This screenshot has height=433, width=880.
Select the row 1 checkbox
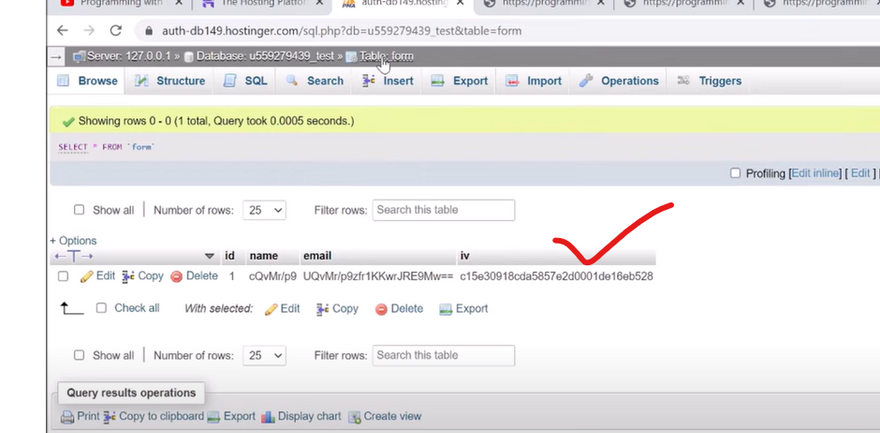coord(63,276)
